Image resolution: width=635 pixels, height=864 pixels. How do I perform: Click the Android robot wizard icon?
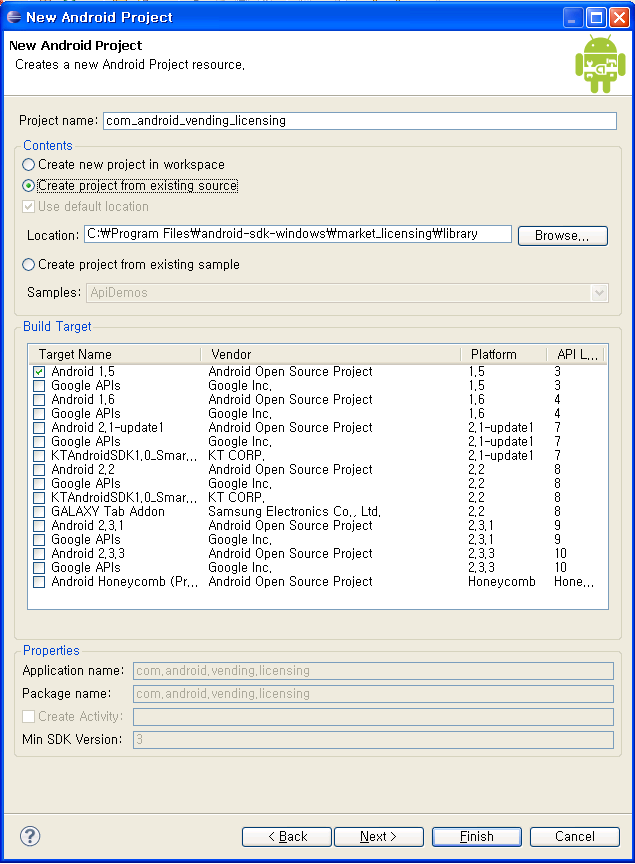click(600, 64)
